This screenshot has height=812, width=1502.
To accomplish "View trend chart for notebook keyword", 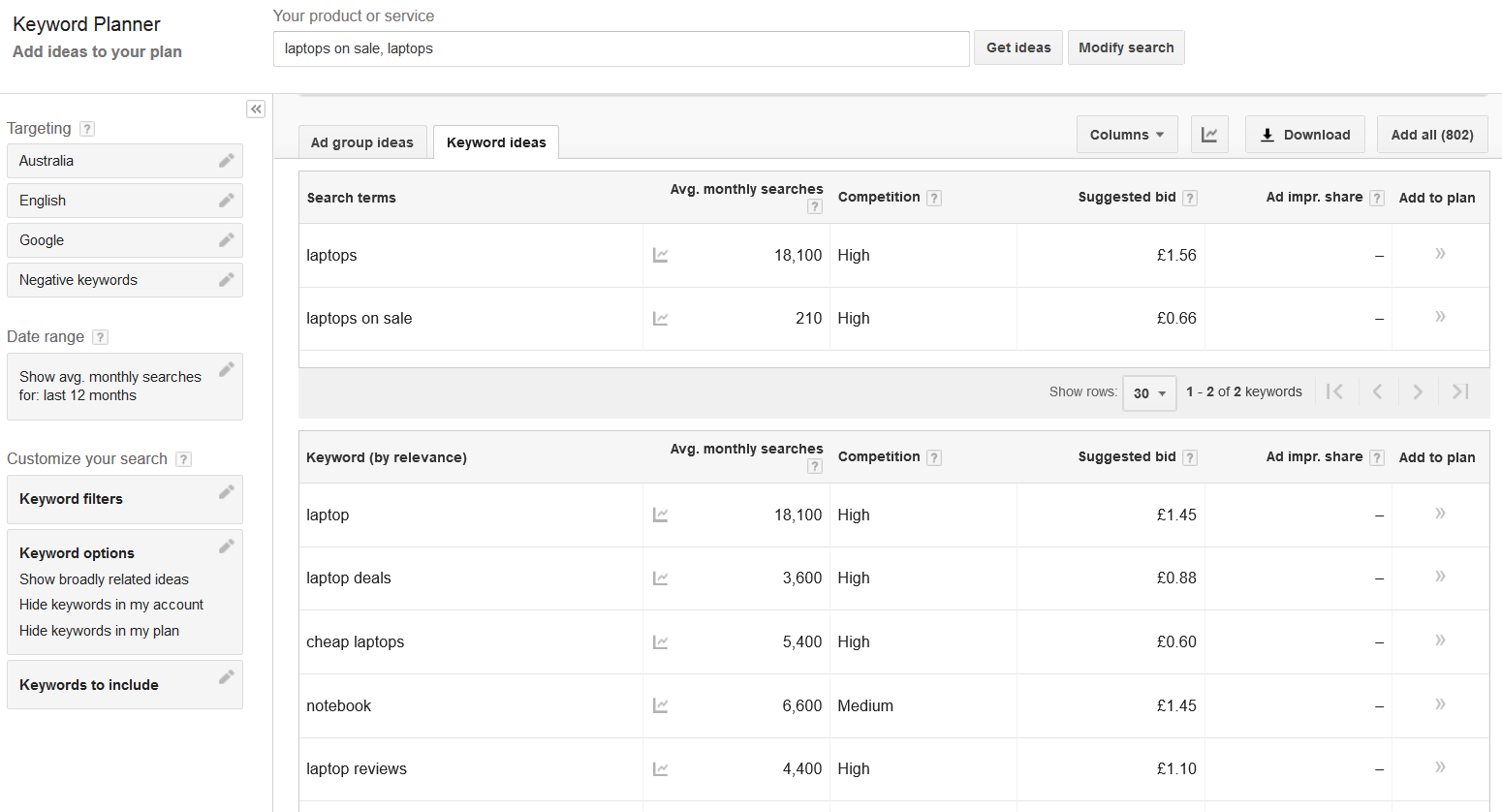I will [661, 706].
